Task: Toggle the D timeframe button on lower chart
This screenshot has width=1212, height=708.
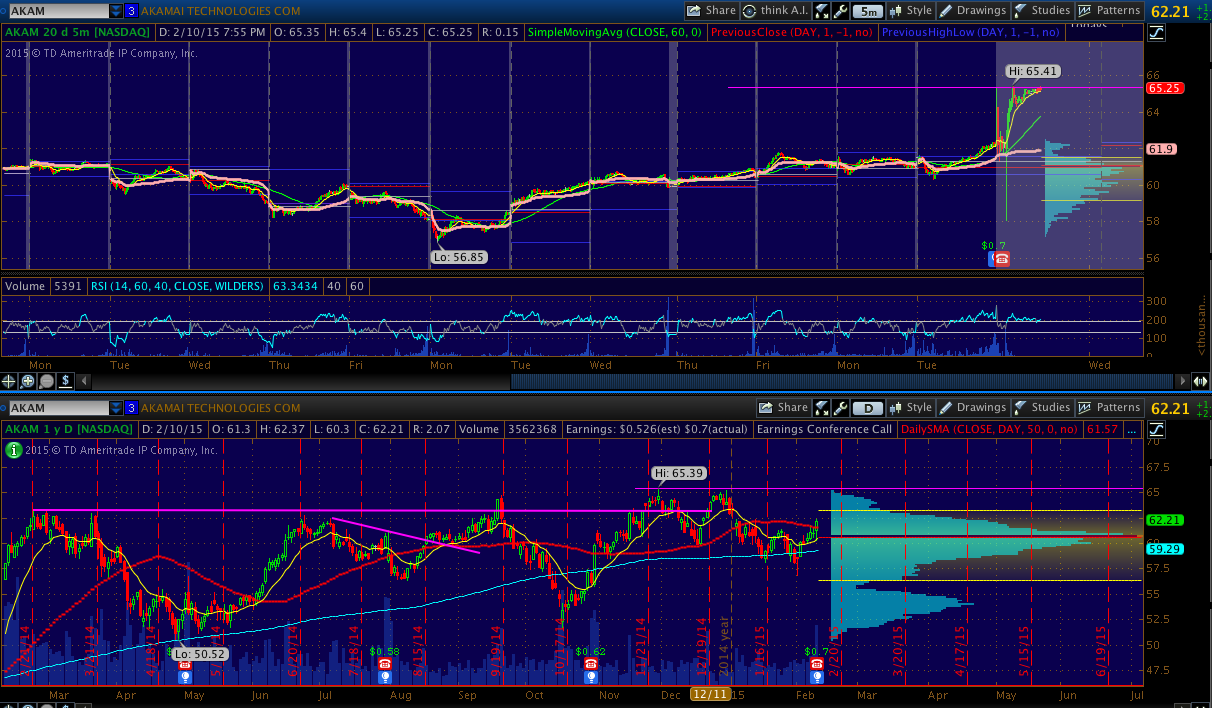Action: tap(868, 408)
